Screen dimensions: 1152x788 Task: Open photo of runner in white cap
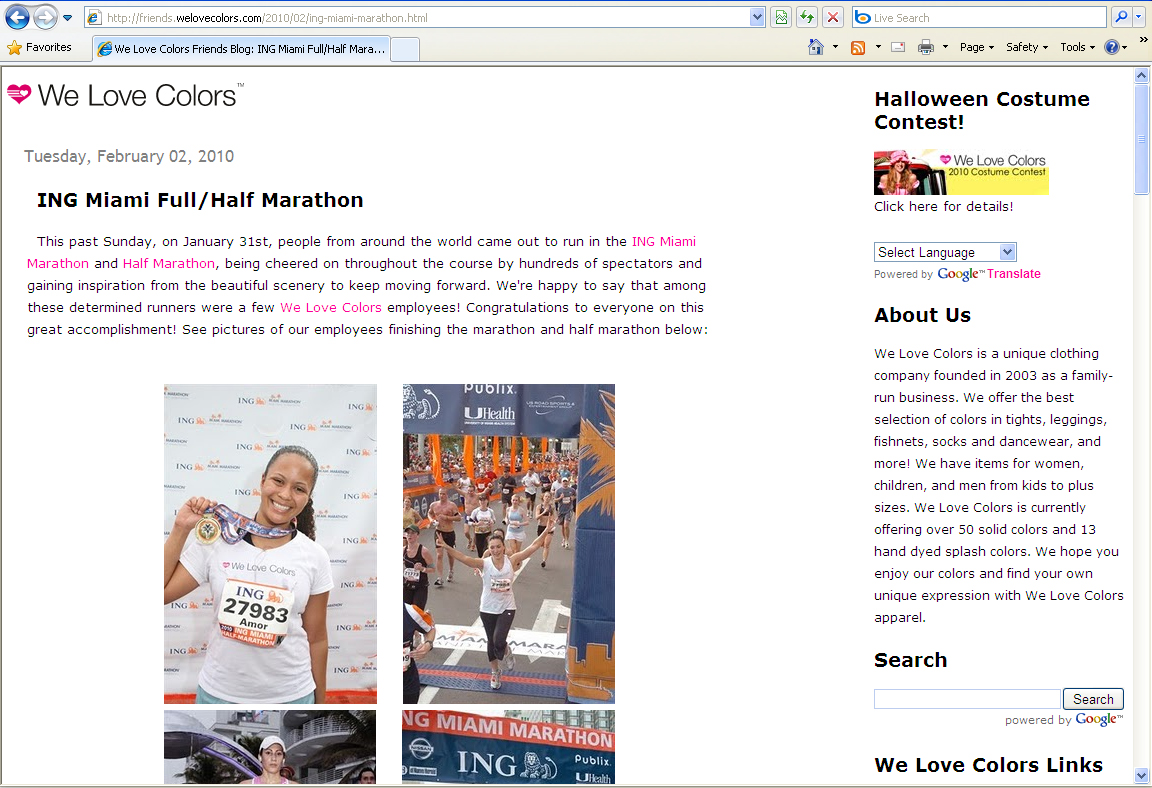click(x=270, y=746)
